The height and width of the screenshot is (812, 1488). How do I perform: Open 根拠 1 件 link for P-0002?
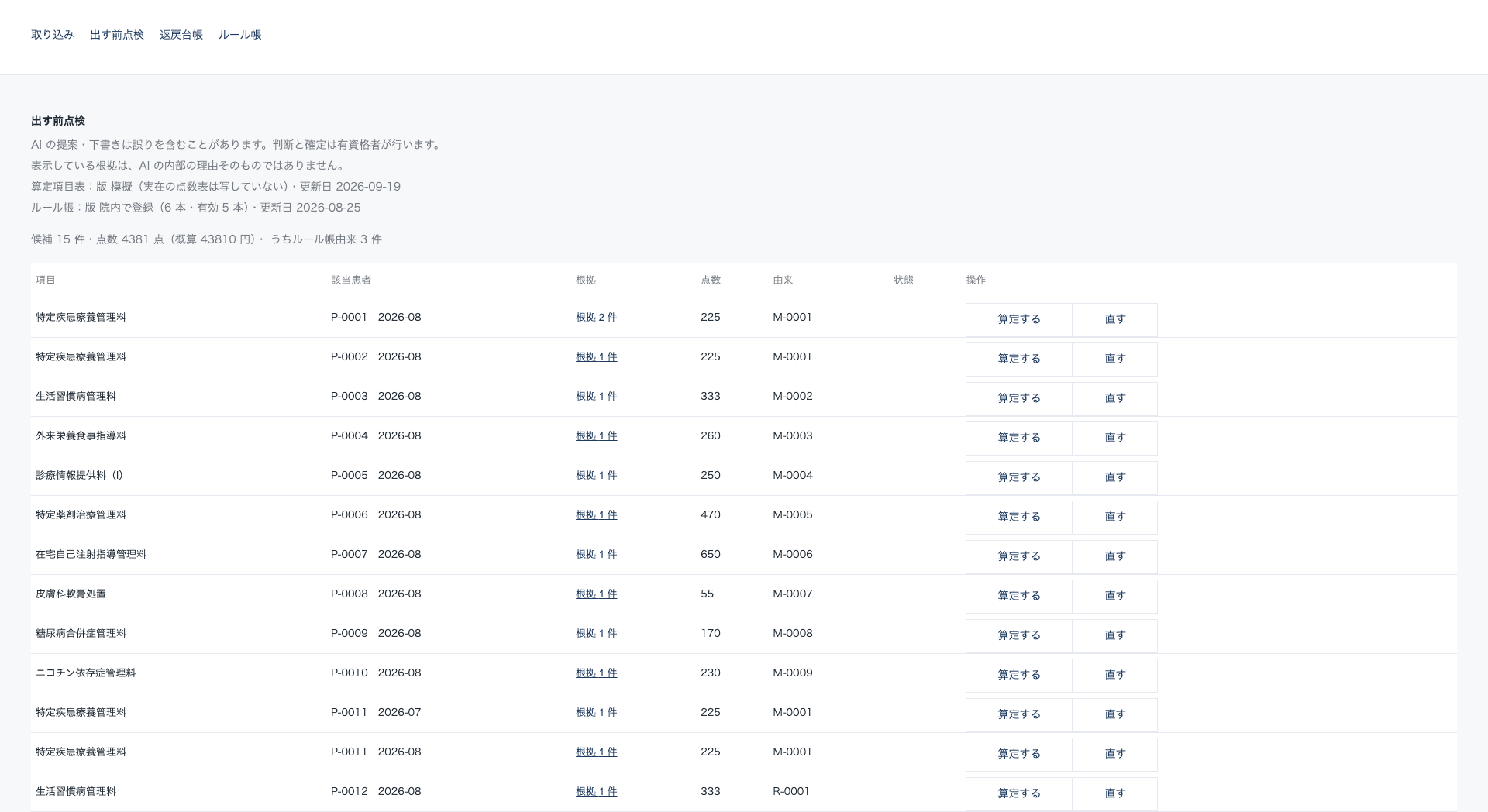click(597, 357)
